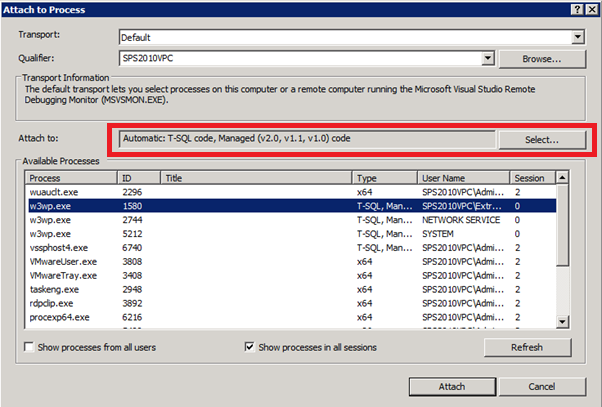
Task: Select the VMwareTray.exe process
Action: [292, 275]
